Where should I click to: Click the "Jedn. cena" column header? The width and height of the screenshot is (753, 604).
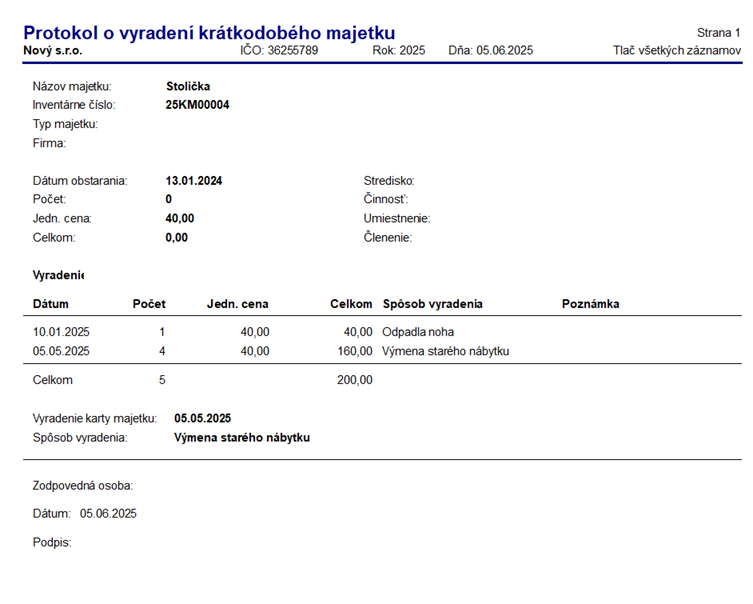(x=238, y=304)
